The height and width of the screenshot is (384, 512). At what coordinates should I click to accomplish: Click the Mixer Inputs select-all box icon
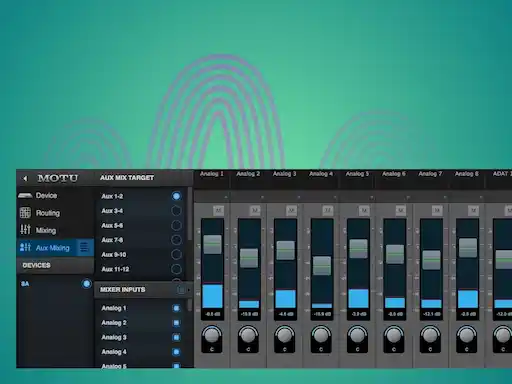click(181, 289)
